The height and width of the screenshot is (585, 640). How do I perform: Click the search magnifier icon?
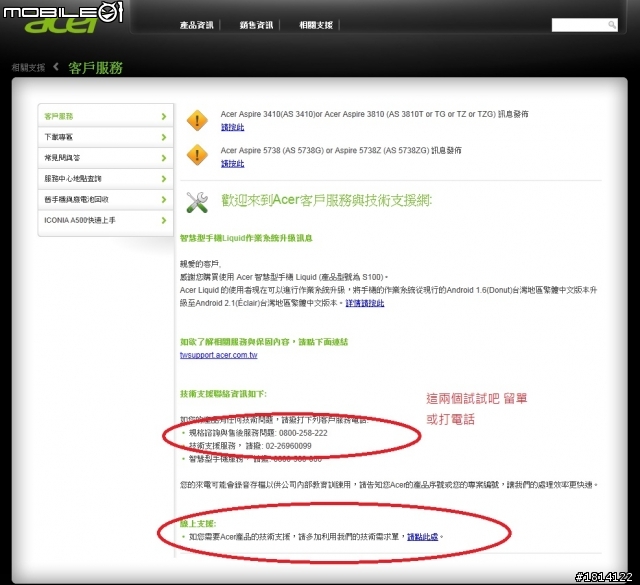tap(611, 25)
